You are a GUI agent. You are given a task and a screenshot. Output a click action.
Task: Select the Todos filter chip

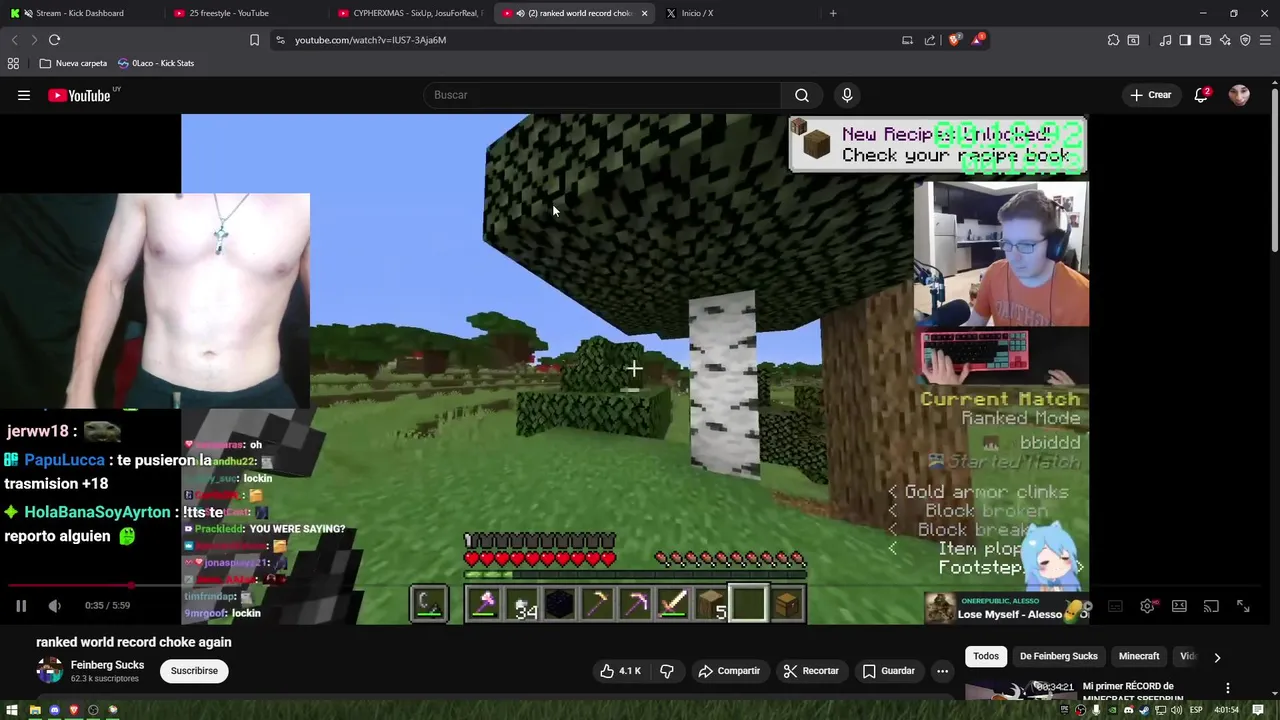[986, 656]
